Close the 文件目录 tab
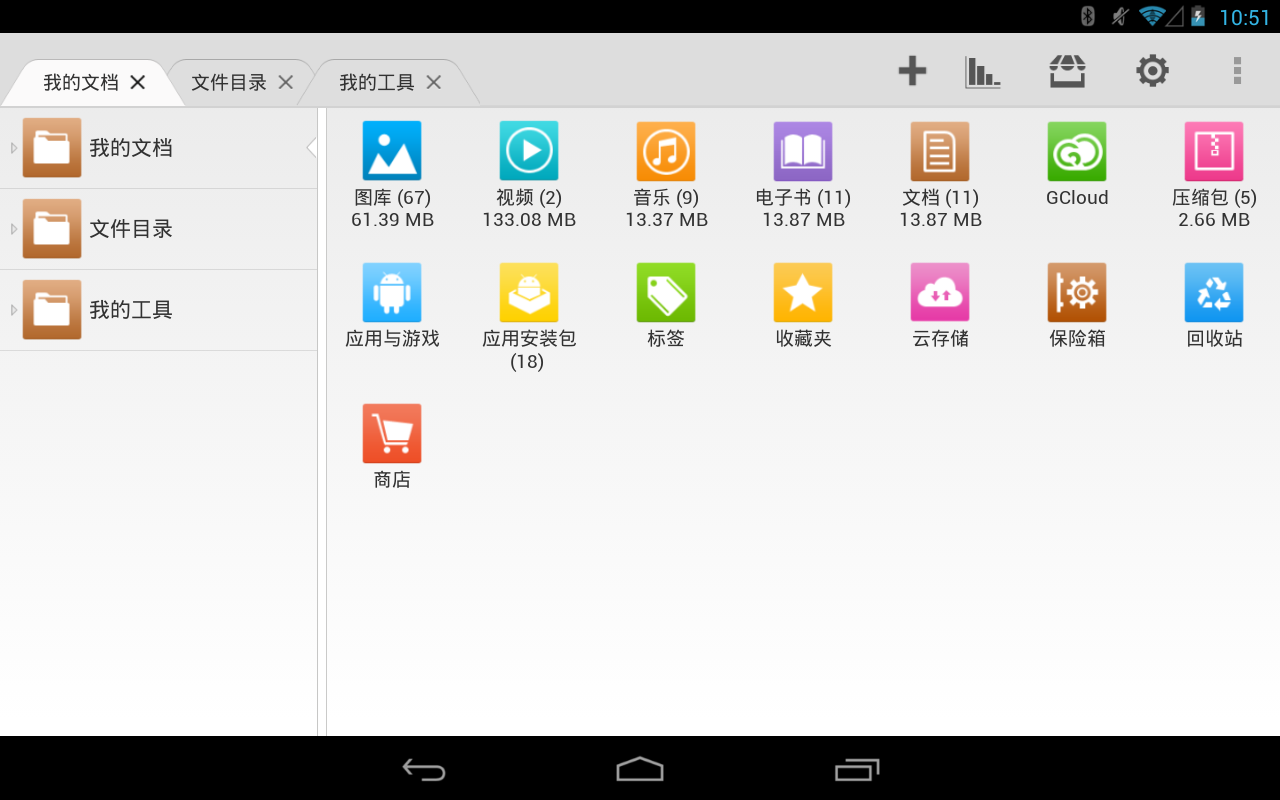The height and width of the screenshot is (800, 1280). coord(286,82)
